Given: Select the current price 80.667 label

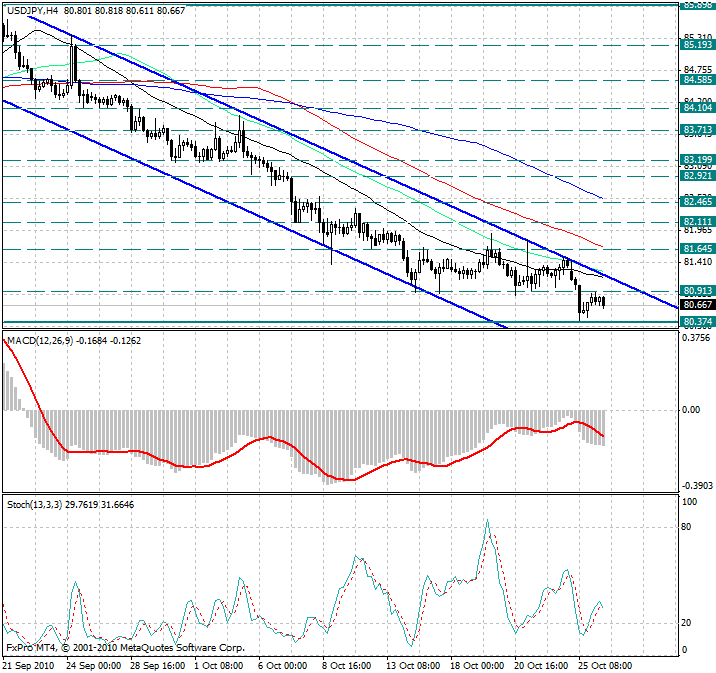Looking at the screenshot, I should coord(697,305).
